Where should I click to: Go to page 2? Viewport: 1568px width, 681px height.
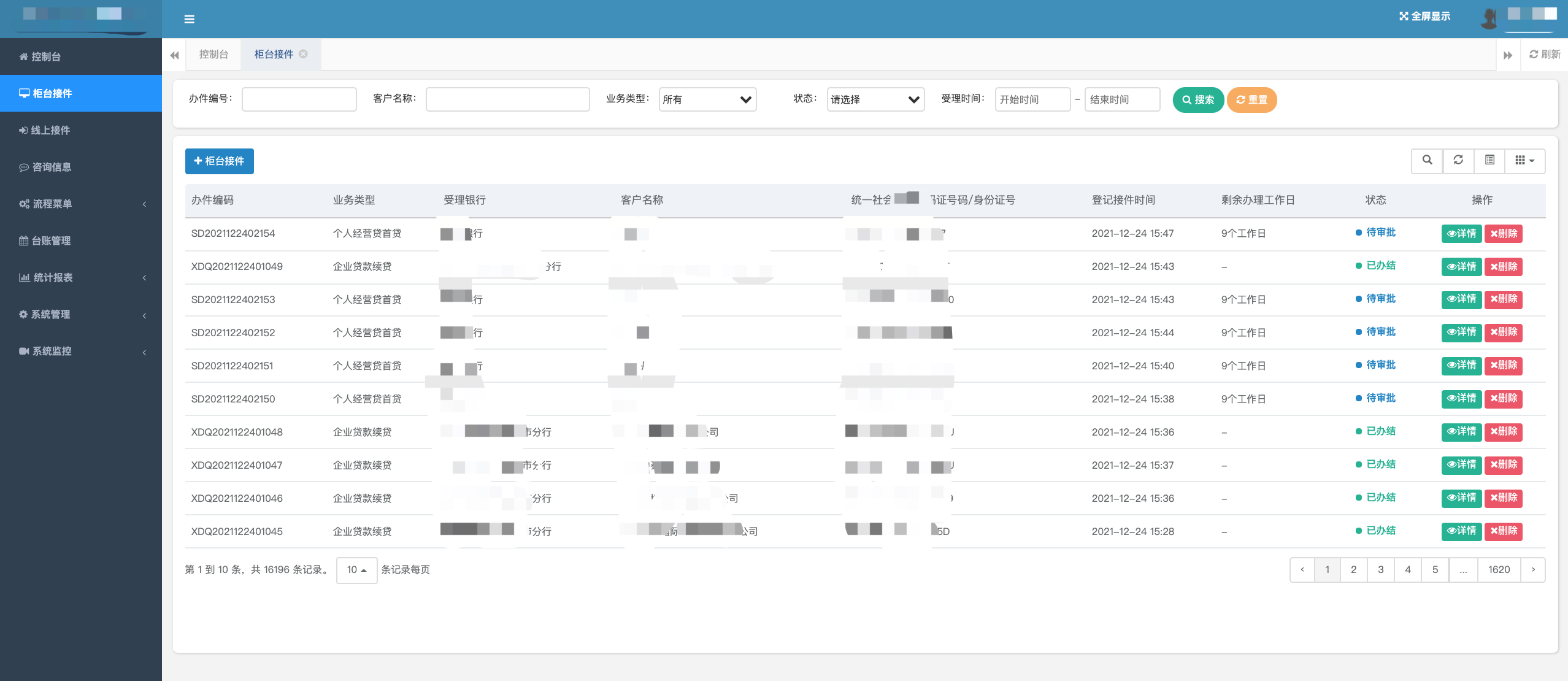tap(1354, 570)
